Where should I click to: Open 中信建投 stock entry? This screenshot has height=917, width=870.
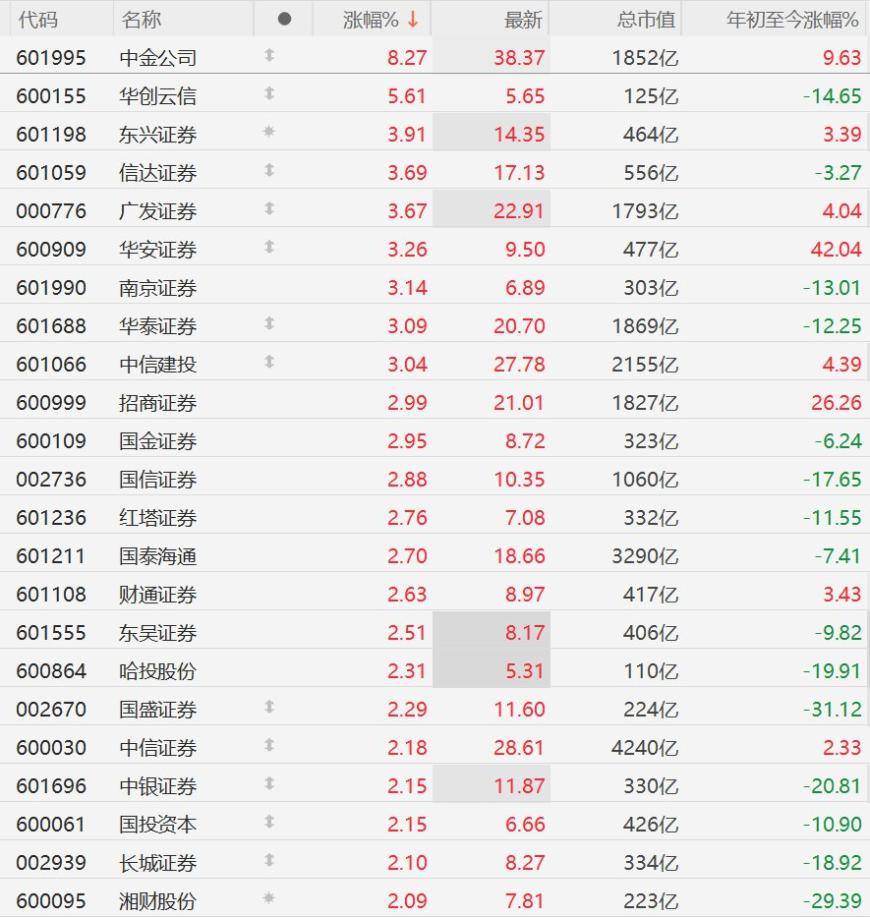coord(158,364)
